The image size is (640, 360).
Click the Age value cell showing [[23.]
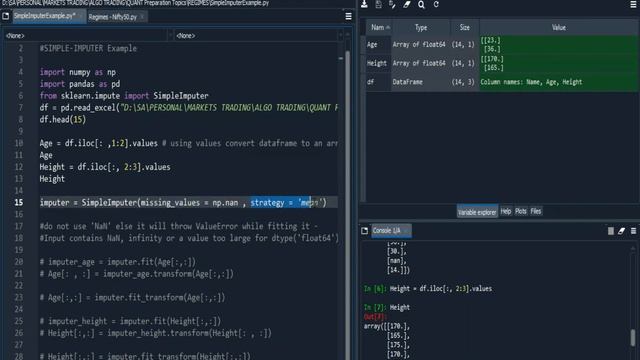click(x=558, y=44)
